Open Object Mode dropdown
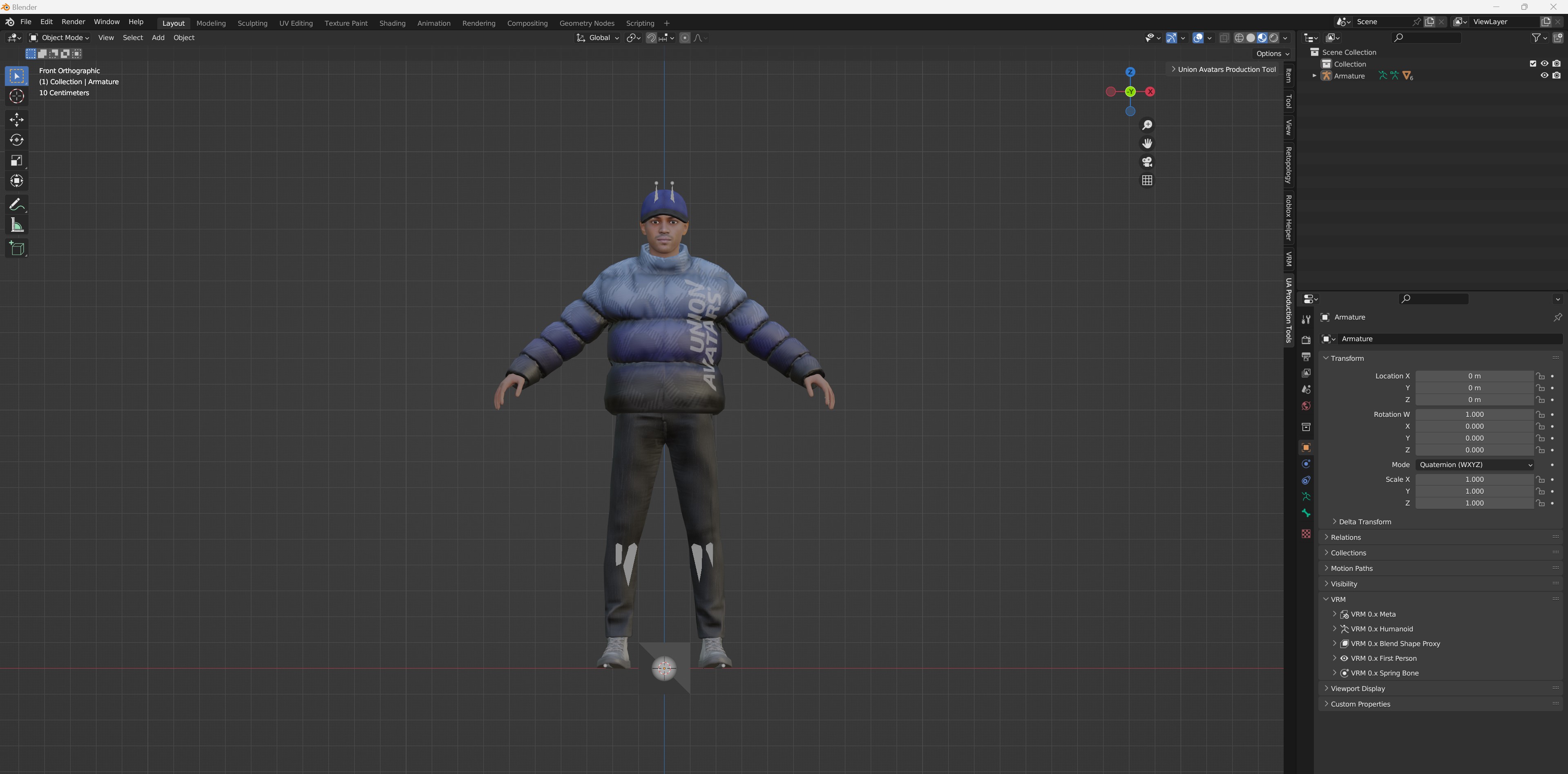The width and height of the screenshot is (1568, 774). click(60, 38)
